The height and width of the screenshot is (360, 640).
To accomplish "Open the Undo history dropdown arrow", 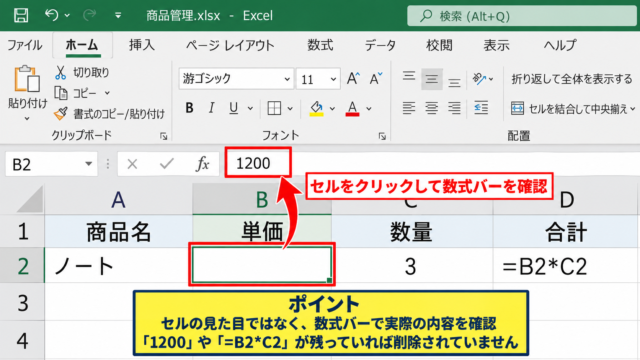I will (67, 16).
